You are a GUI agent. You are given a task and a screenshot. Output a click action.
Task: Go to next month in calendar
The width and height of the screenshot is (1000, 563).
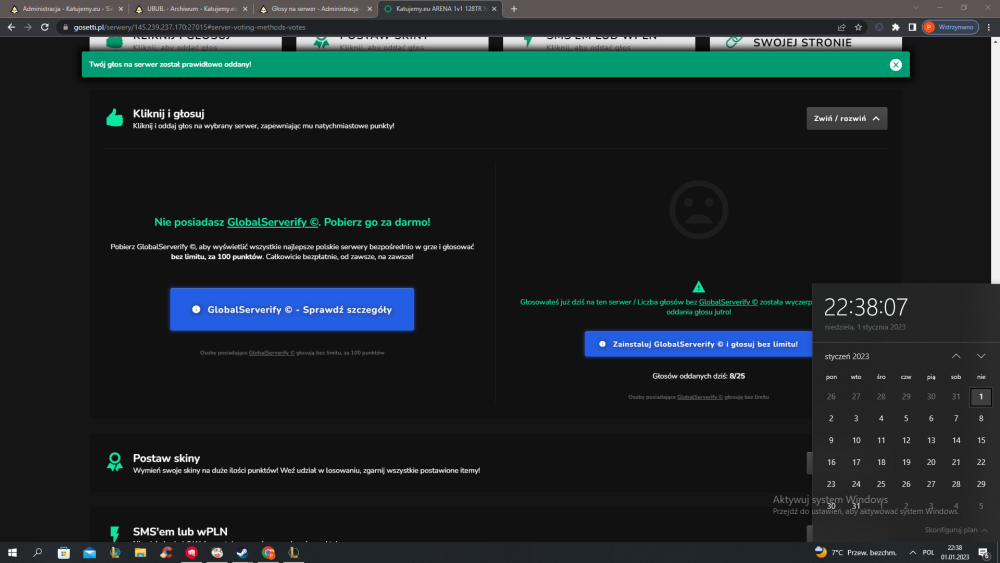coord(981,356)
